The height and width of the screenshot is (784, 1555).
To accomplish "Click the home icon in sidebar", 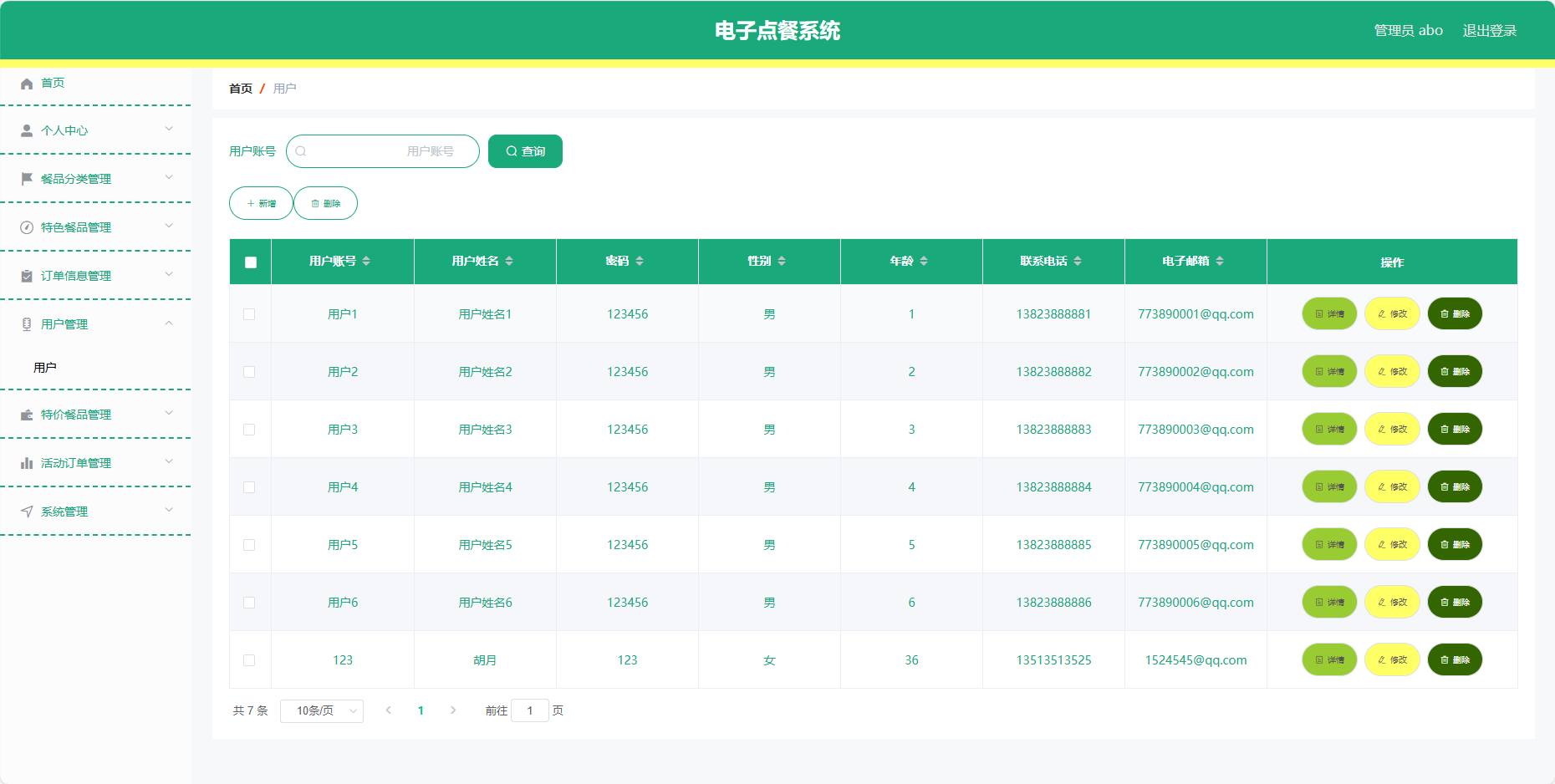I will tap(27, 84).
